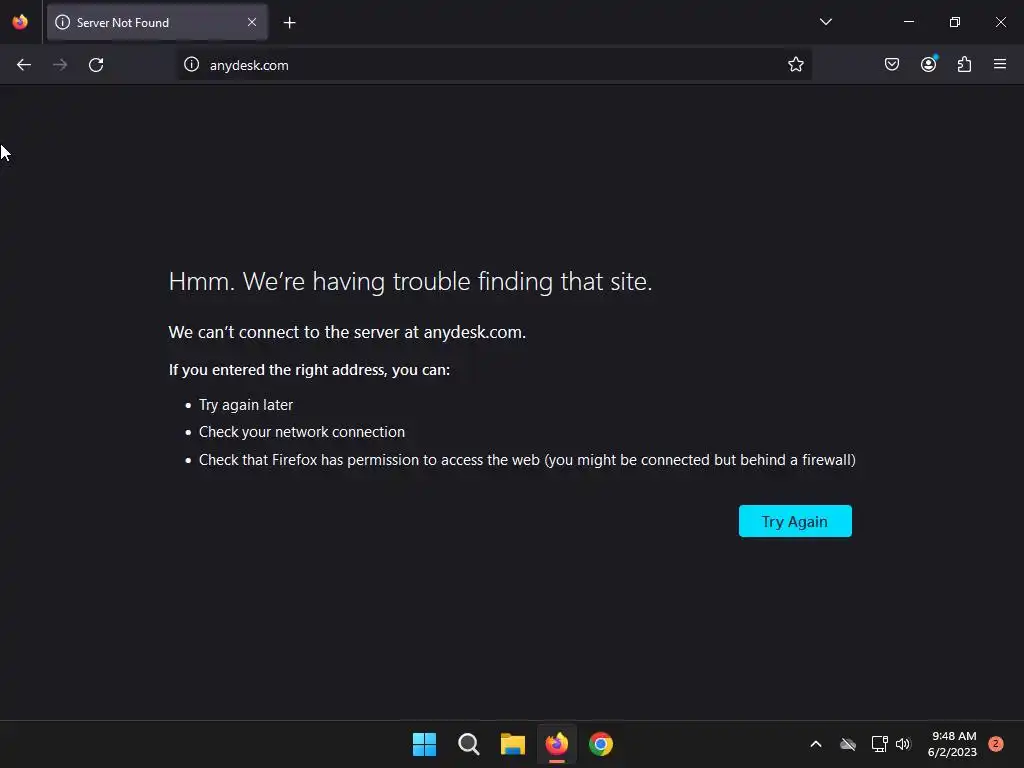Go back using the back arrow
Viewport: 1024px width, 768px height.
coord(24,65)
